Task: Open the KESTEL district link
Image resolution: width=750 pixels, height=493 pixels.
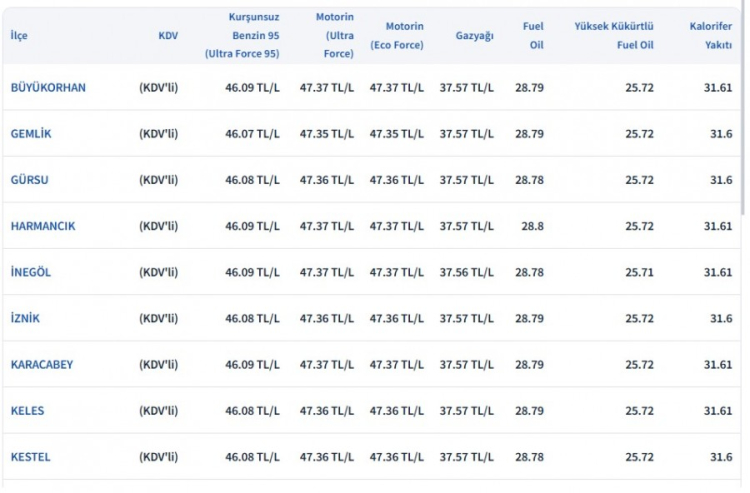Action: pos(31,457)
